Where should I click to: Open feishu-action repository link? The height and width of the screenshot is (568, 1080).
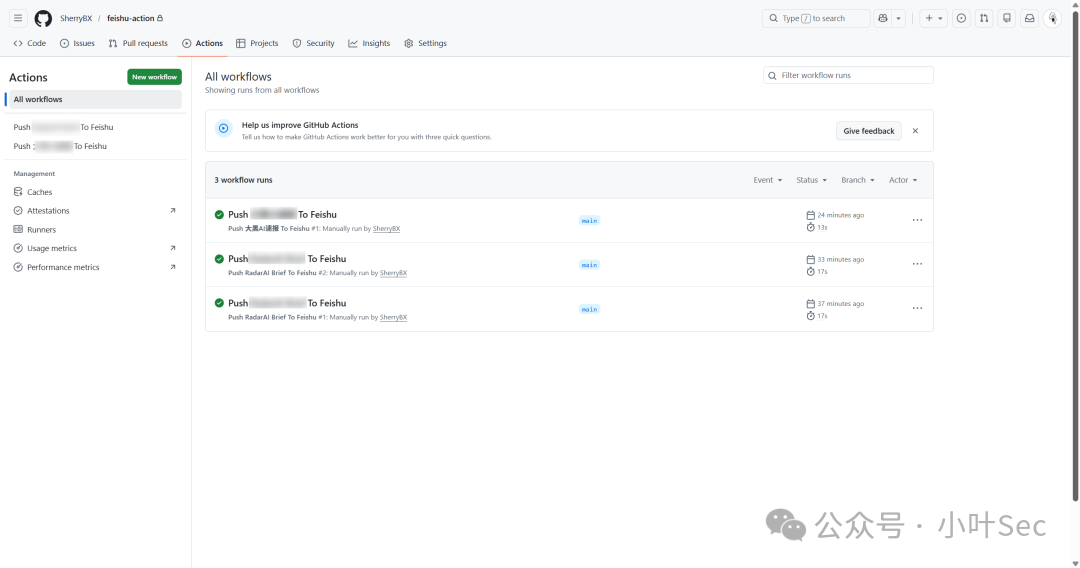(x=130, y=19)
